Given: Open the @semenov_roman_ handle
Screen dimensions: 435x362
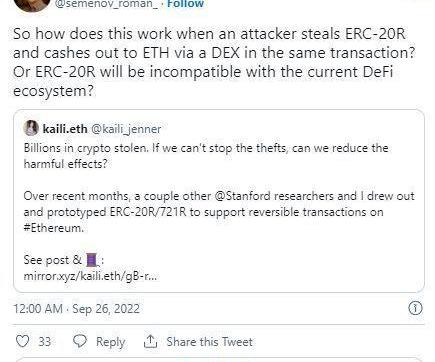Looking at the screenshot, I should tap(106, 4).
